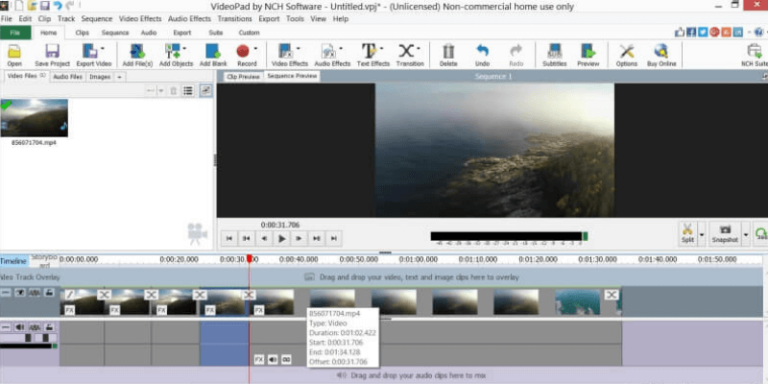The height and width of the screenshot is (384, 768).
Task: Switch media bin to list view
Action: (188, 91)
